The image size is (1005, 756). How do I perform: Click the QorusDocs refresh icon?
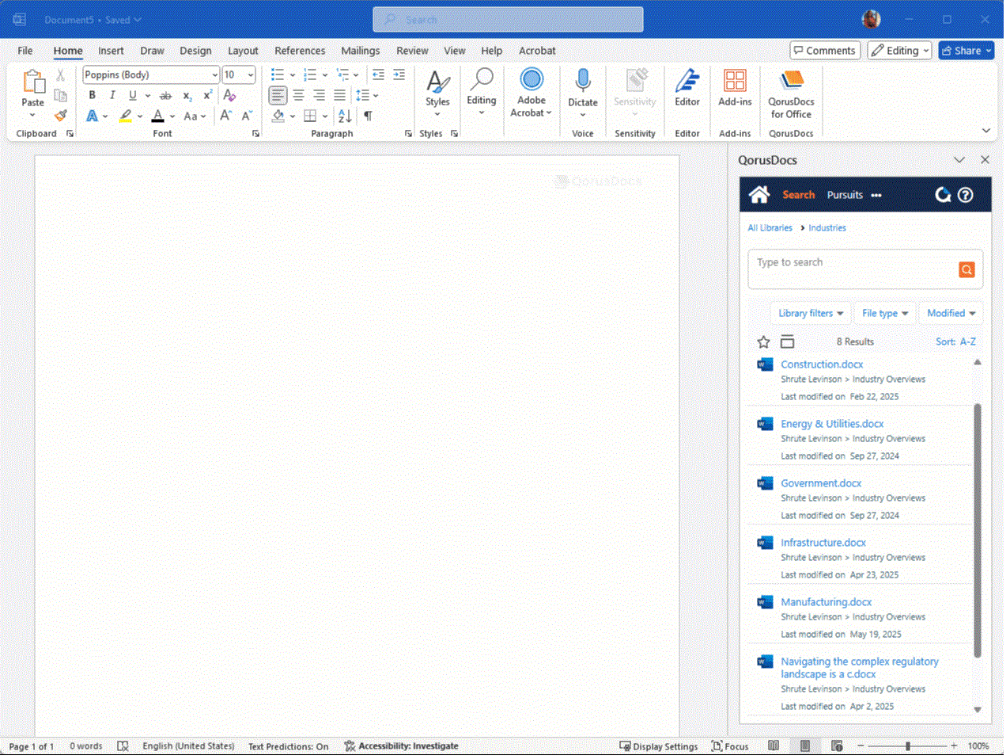point(942,195)
